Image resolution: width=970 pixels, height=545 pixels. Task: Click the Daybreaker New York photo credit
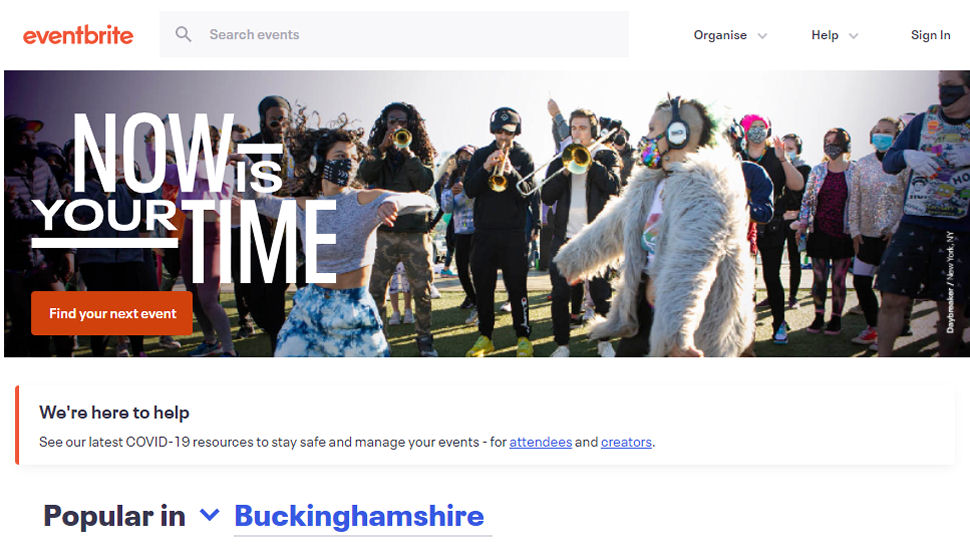click(x=950, y=282)
